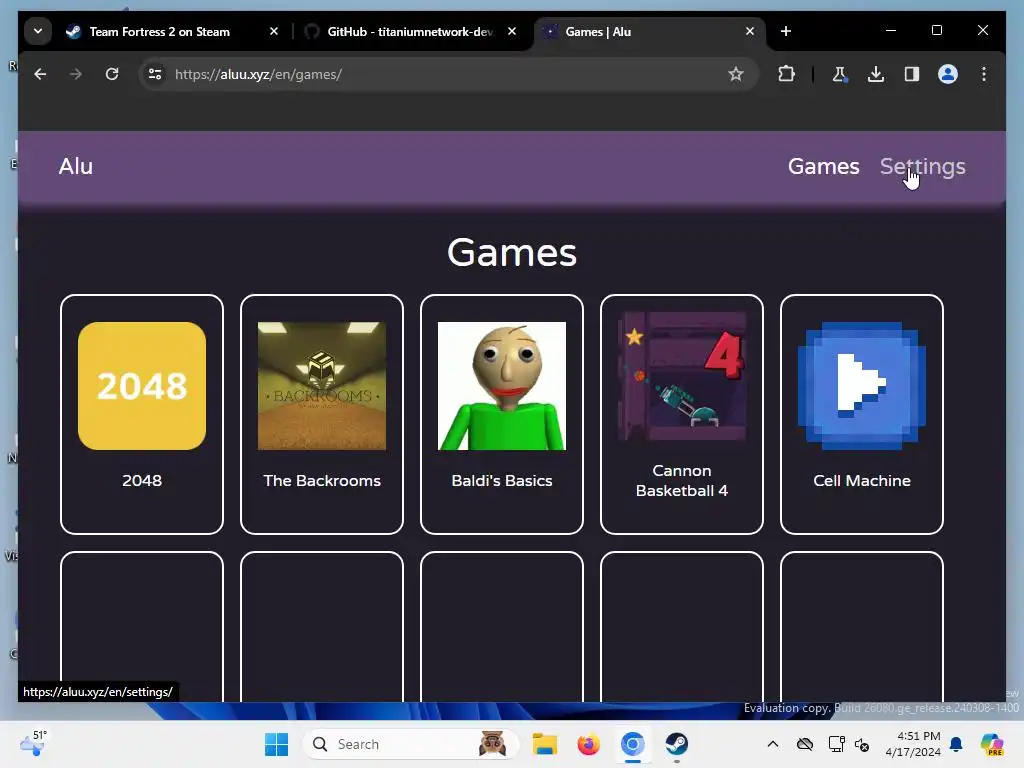
Task: Open the Alu home logo link
Action: (76, 167)
